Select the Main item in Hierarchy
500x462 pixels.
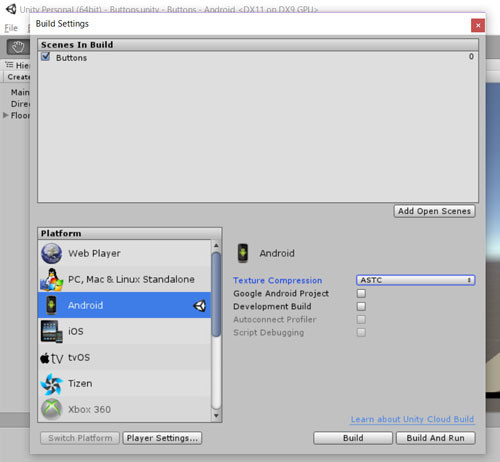(20, 92)
